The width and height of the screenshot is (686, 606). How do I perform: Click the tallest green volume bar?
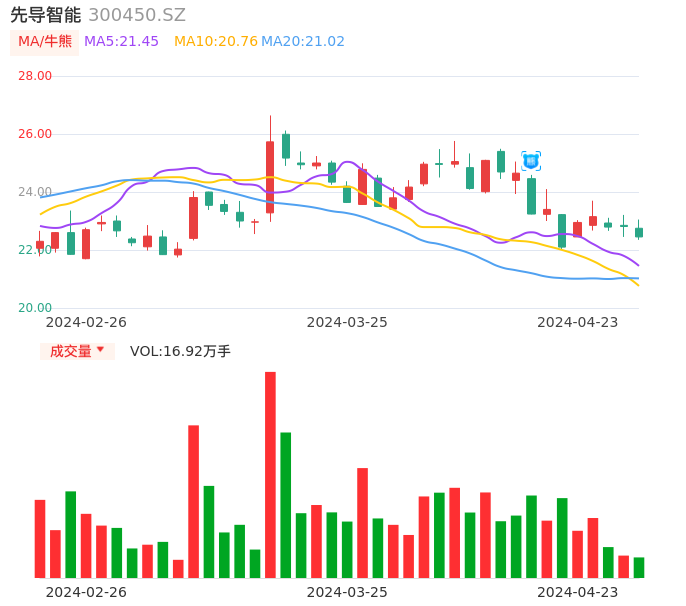(x=286, y=505)
